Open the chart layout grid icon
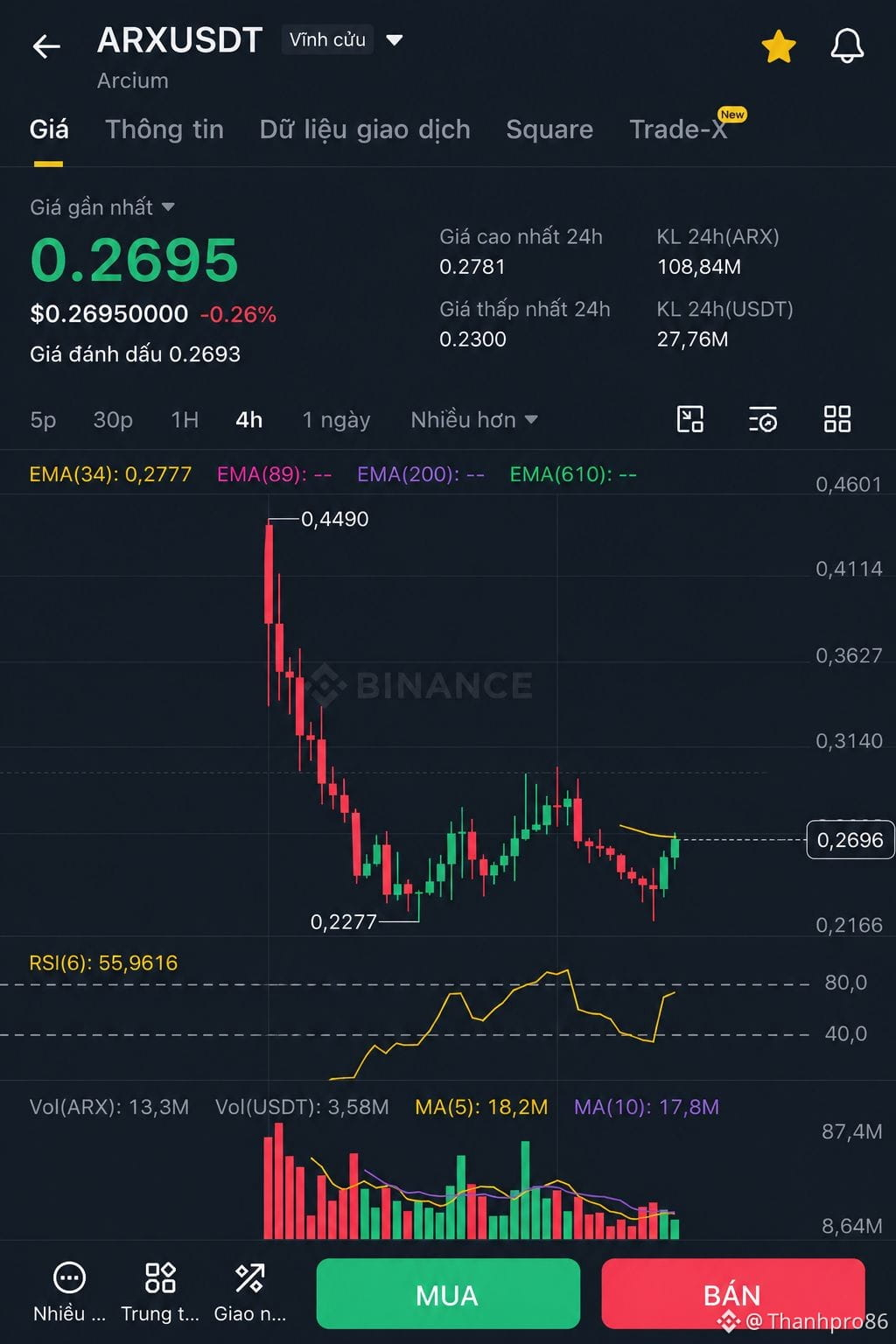Viewport: 896px width, 1344px height. tap(837, 419)
